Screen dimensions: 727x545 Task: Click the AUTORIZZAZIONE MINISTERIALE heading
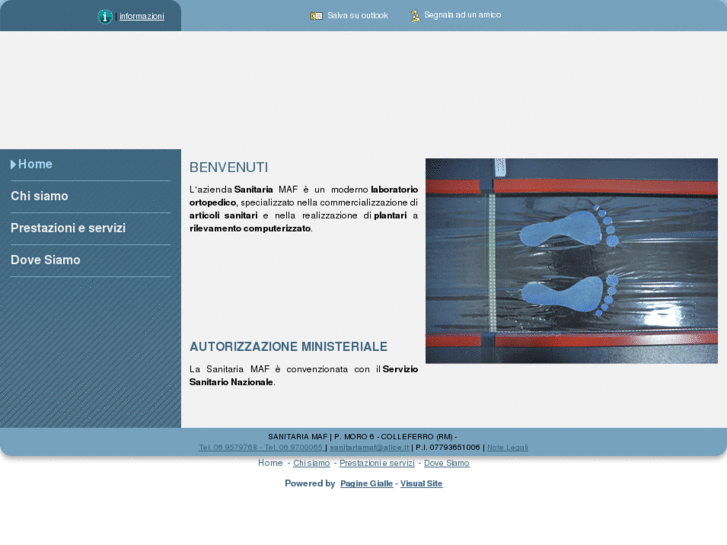288,347
